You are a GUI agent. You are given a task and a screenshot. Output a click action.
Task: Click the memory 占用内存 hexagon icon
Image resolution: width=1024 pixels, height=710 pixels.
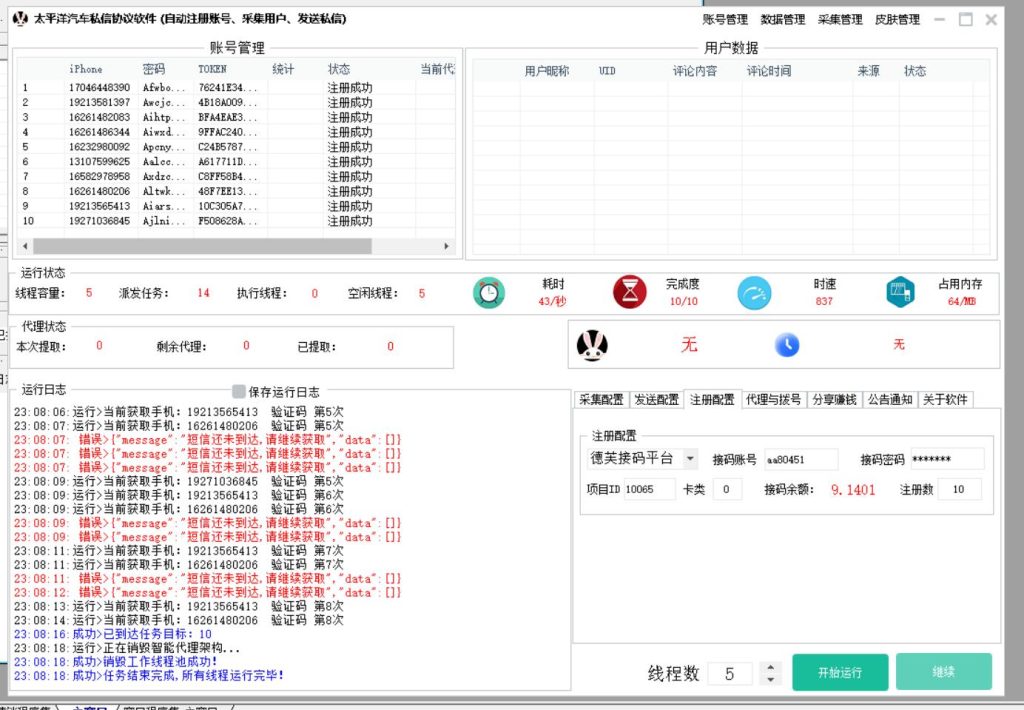point(900,292)
